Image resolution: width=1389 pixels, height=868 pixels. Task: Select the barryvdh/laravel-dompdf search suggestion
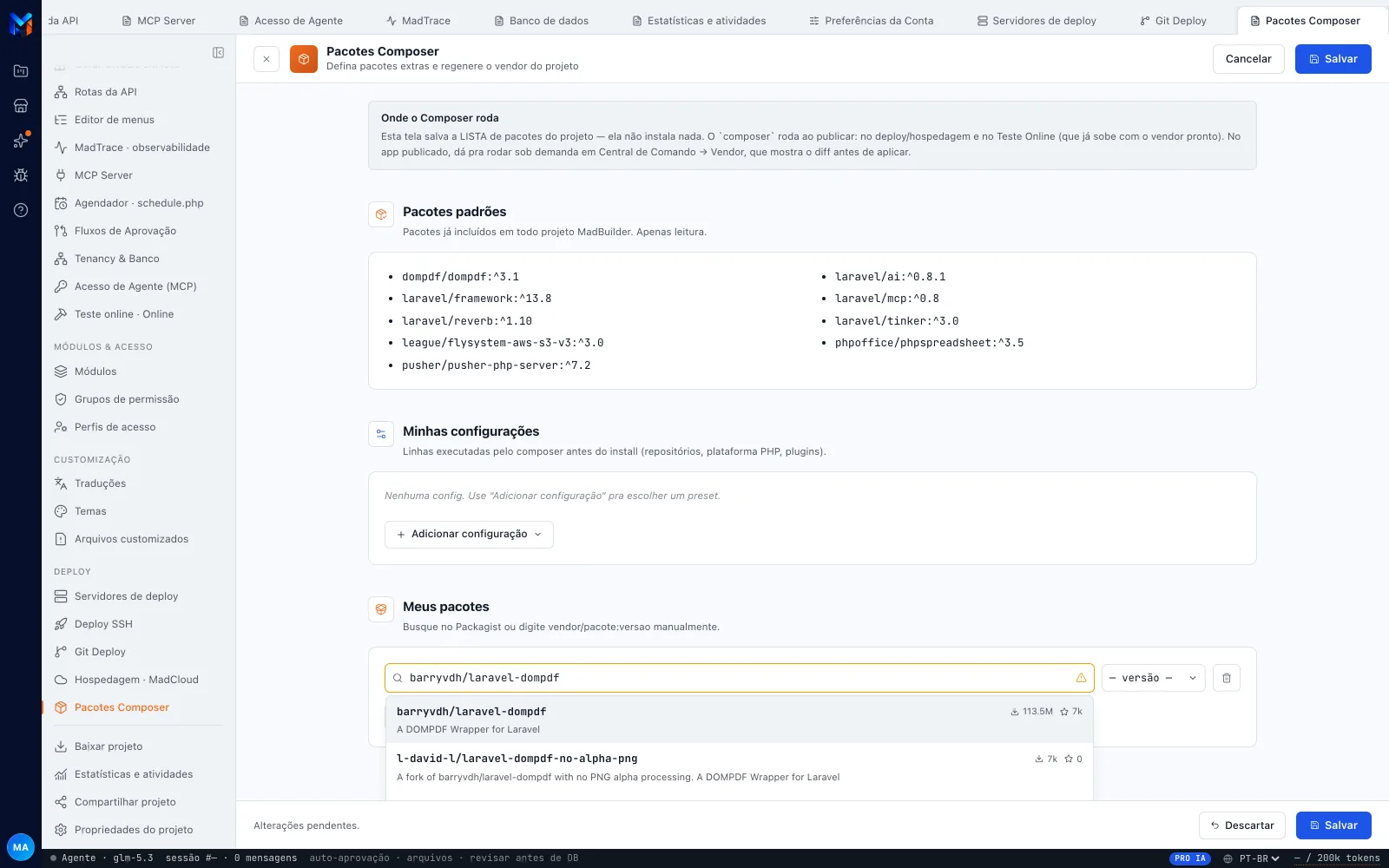pos(739,720)
